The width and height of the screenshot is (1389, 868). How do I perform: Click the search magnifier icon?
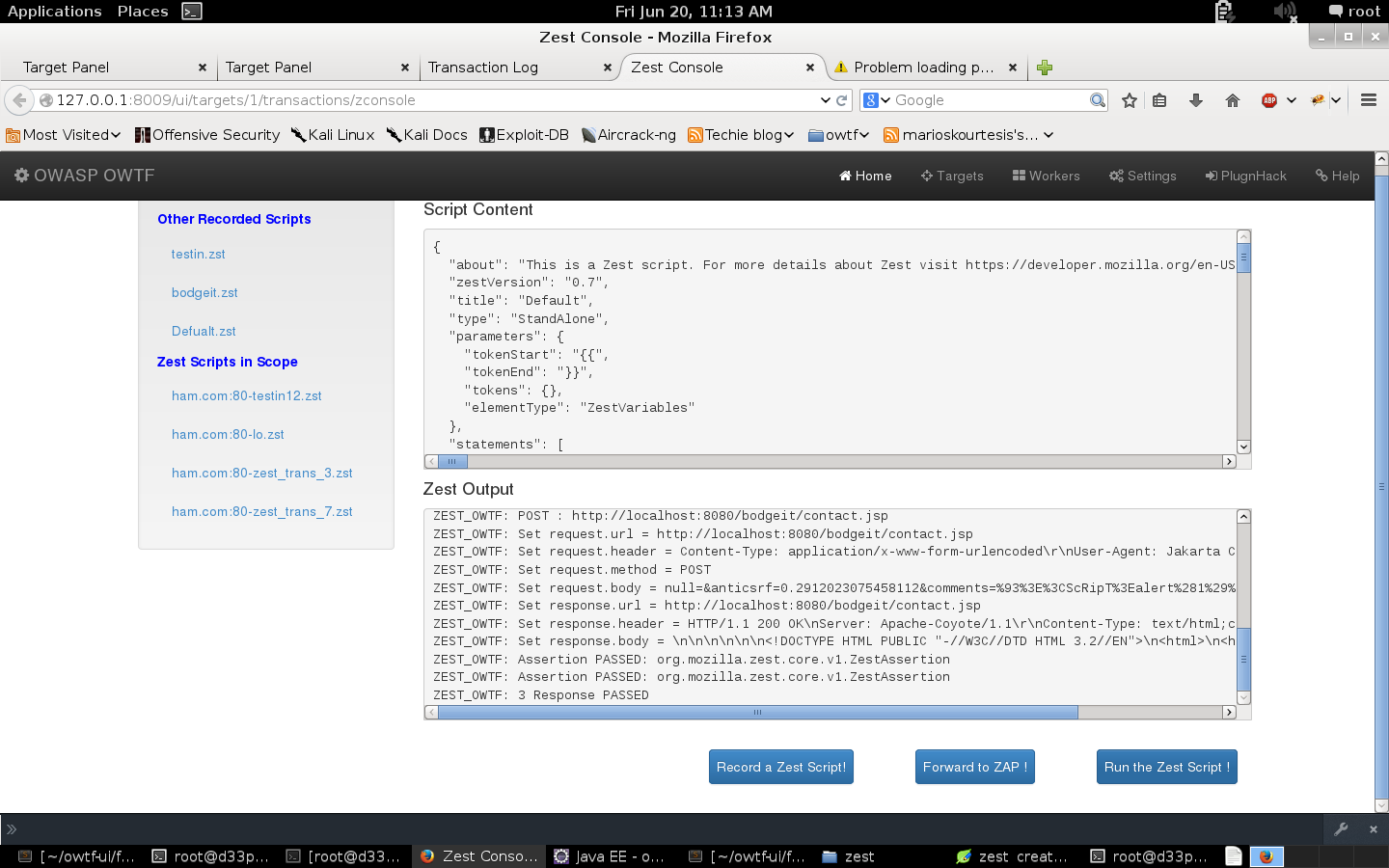coord(1098,100)
